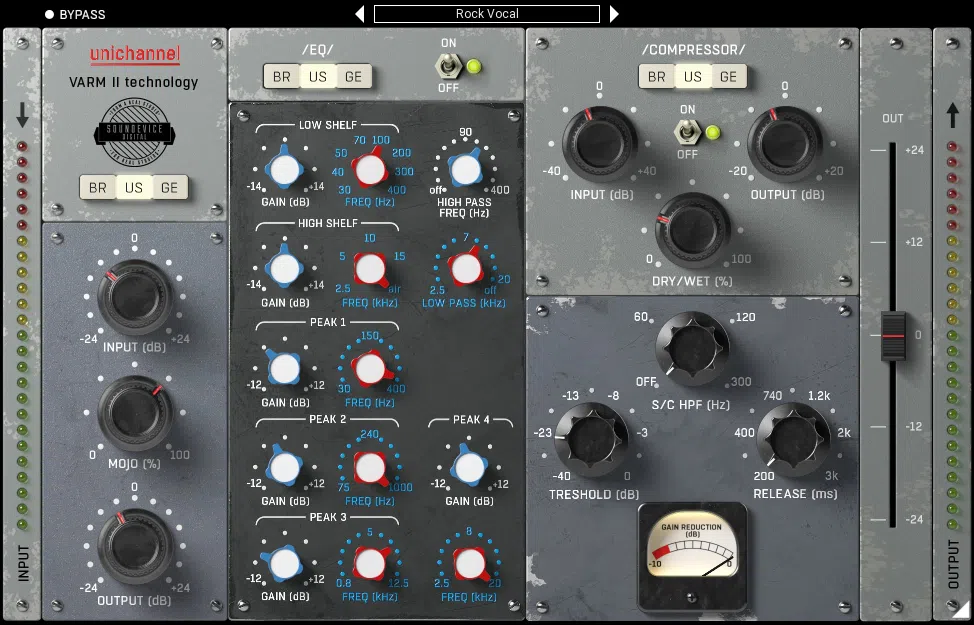Image resolution: width=974 pixels, height=625 pixels.
Task: Go to next preset with right arrow
Action: click(614, 14)
